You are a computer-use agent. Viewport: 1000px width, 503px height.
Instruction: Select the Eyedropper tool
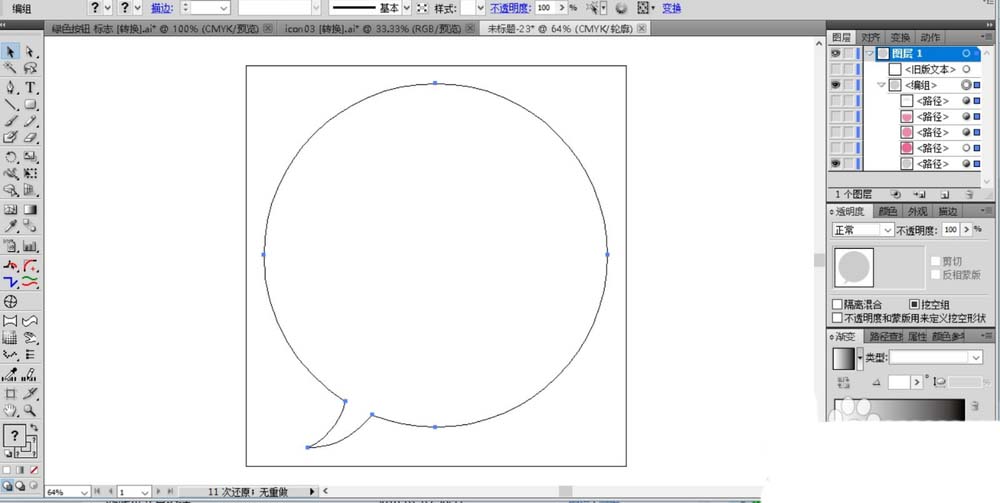pos(11,225)
